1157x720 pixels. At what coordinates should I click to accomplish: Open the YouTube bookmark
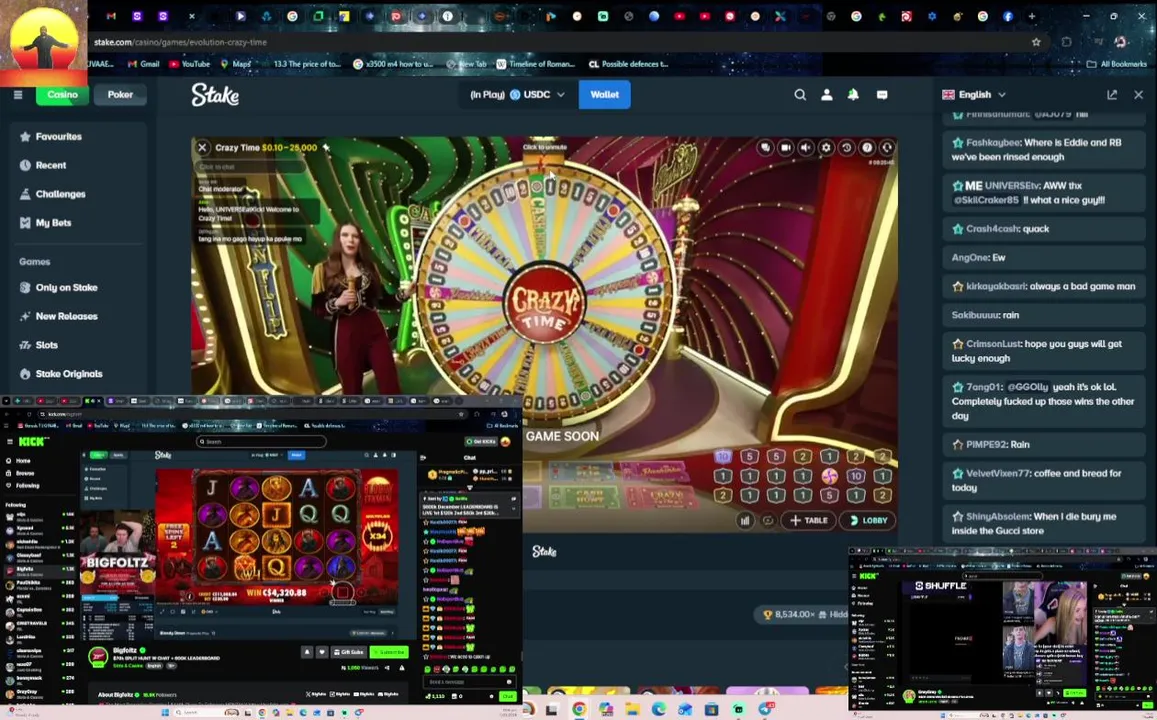(190, 64)
